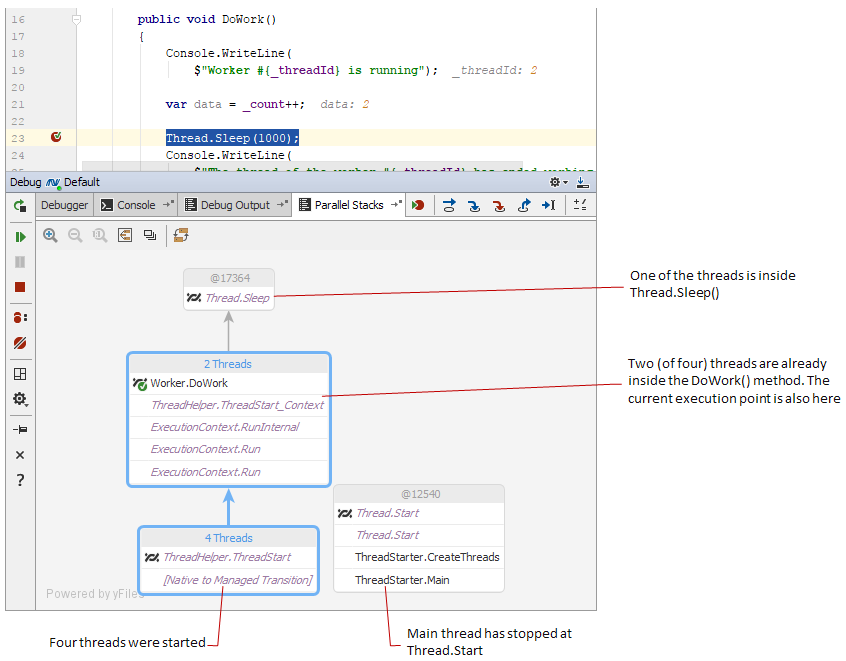Open the Debug window gear options menu

(557, 182)
